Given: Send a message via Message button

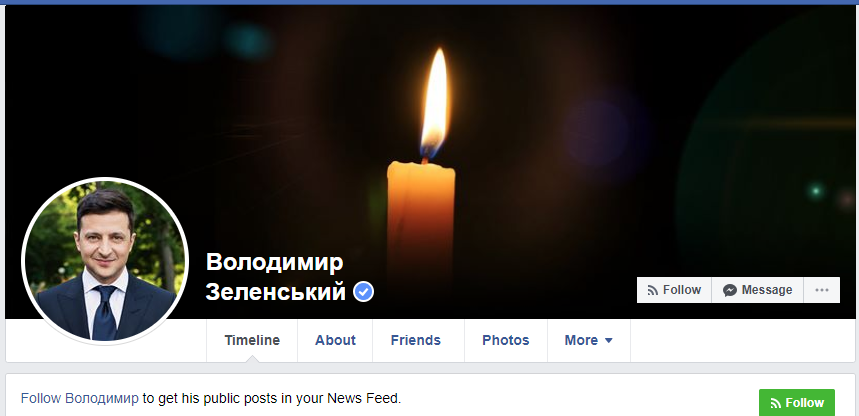Looking at the screenshot, I should (758, 290).
